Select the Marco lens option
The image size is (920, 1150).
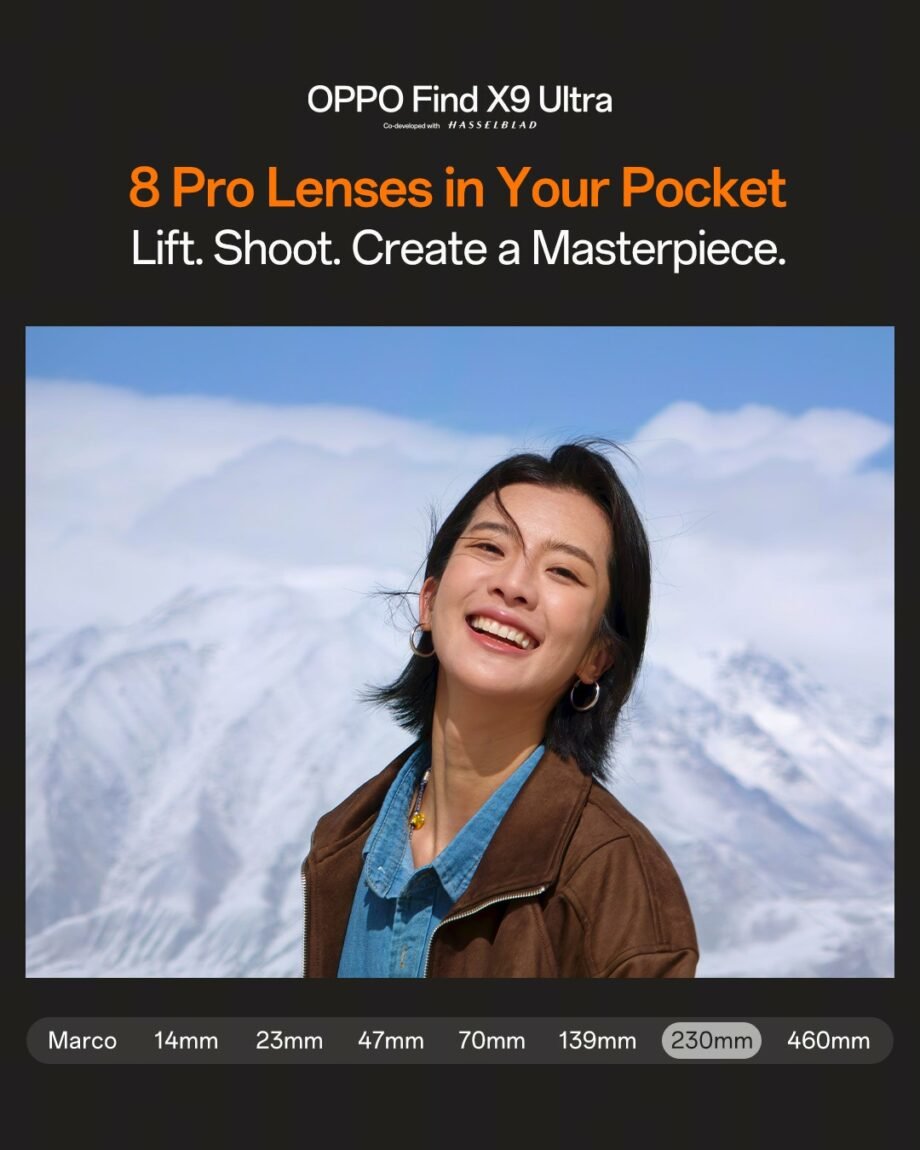click(x=82, y=1041)
